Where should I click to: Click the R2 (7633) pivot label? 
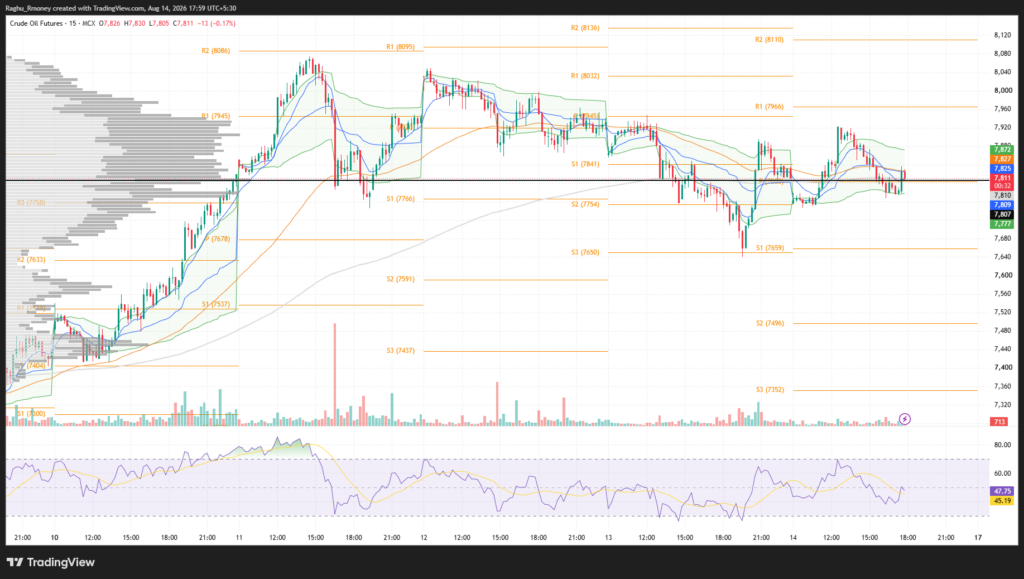(31, 260)
